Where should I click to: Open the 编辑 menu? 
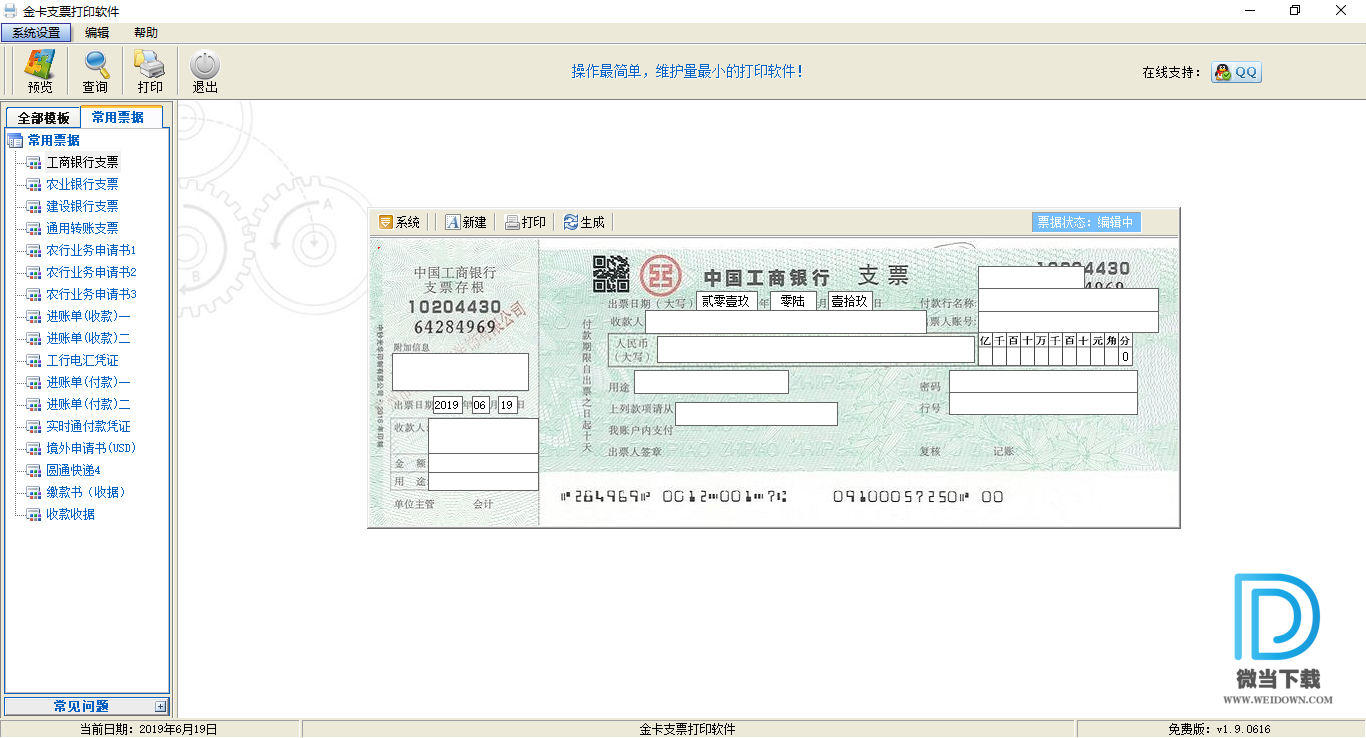[97, 33]
